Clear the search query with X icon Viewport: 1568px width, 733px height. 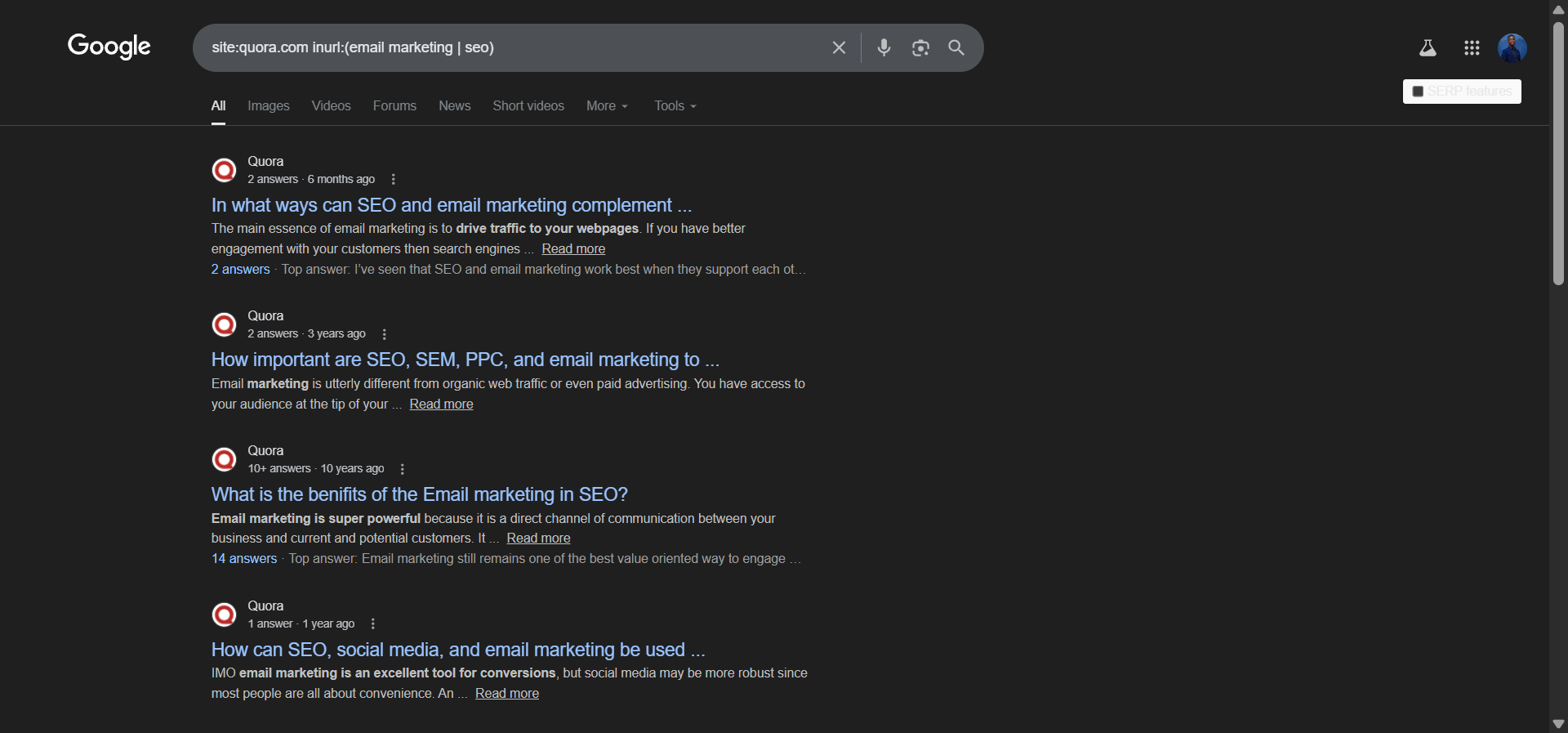click(839, 47)
